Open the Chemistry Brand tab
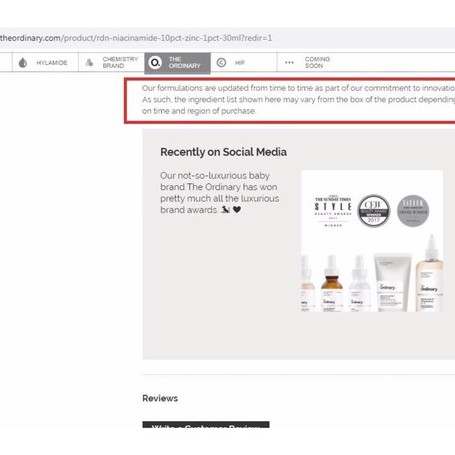The height and width of the screenshot is (455, 455). coord(112,62)
